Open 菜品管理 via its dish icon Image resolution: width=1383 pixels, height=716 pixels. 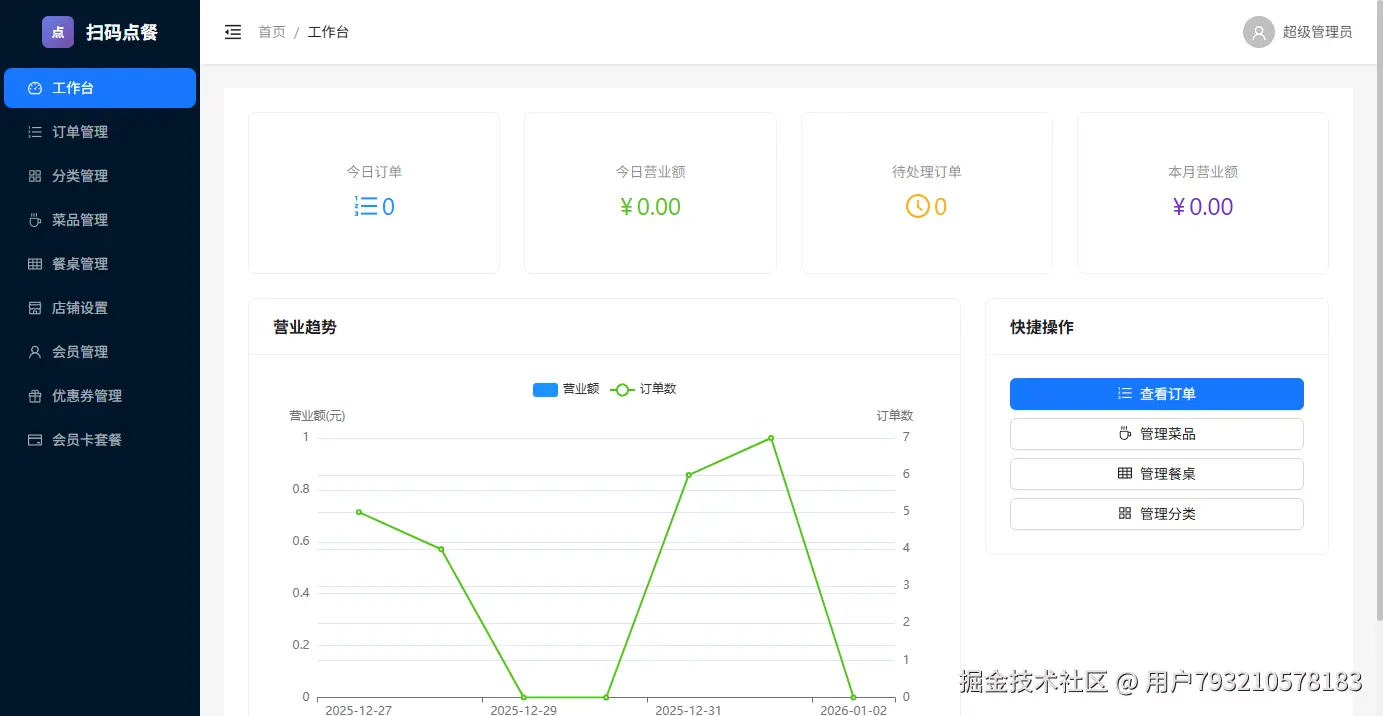coord(35,219)
